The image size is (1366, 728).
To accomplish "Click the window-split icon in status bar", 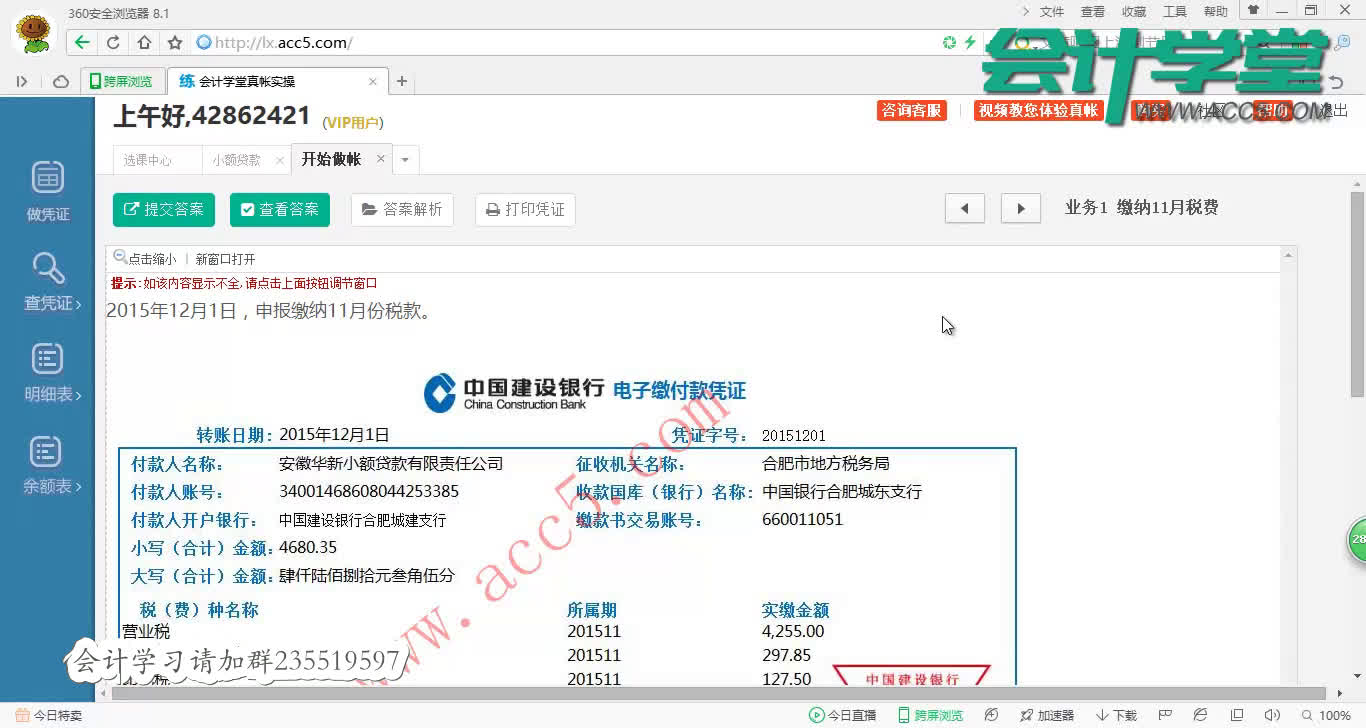I will click(1237, 715).
